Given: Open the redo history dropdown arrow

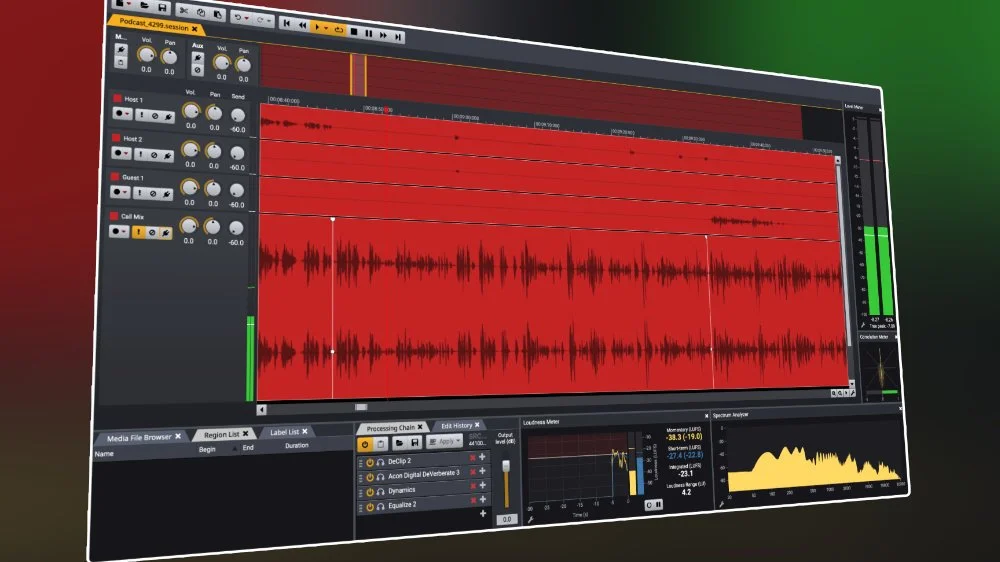Looking at the screenshot, I should coord(270,21).
